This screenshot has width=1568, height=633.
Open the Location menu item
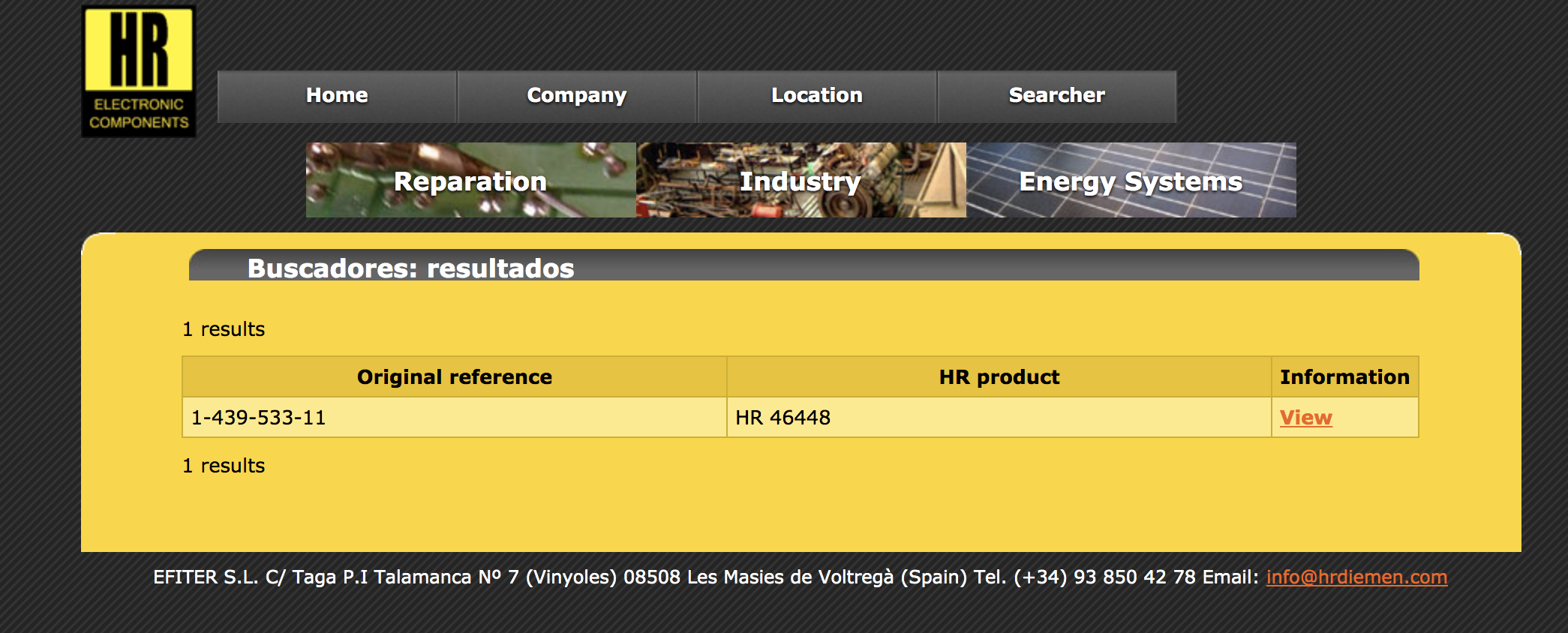tap(816, 96)
